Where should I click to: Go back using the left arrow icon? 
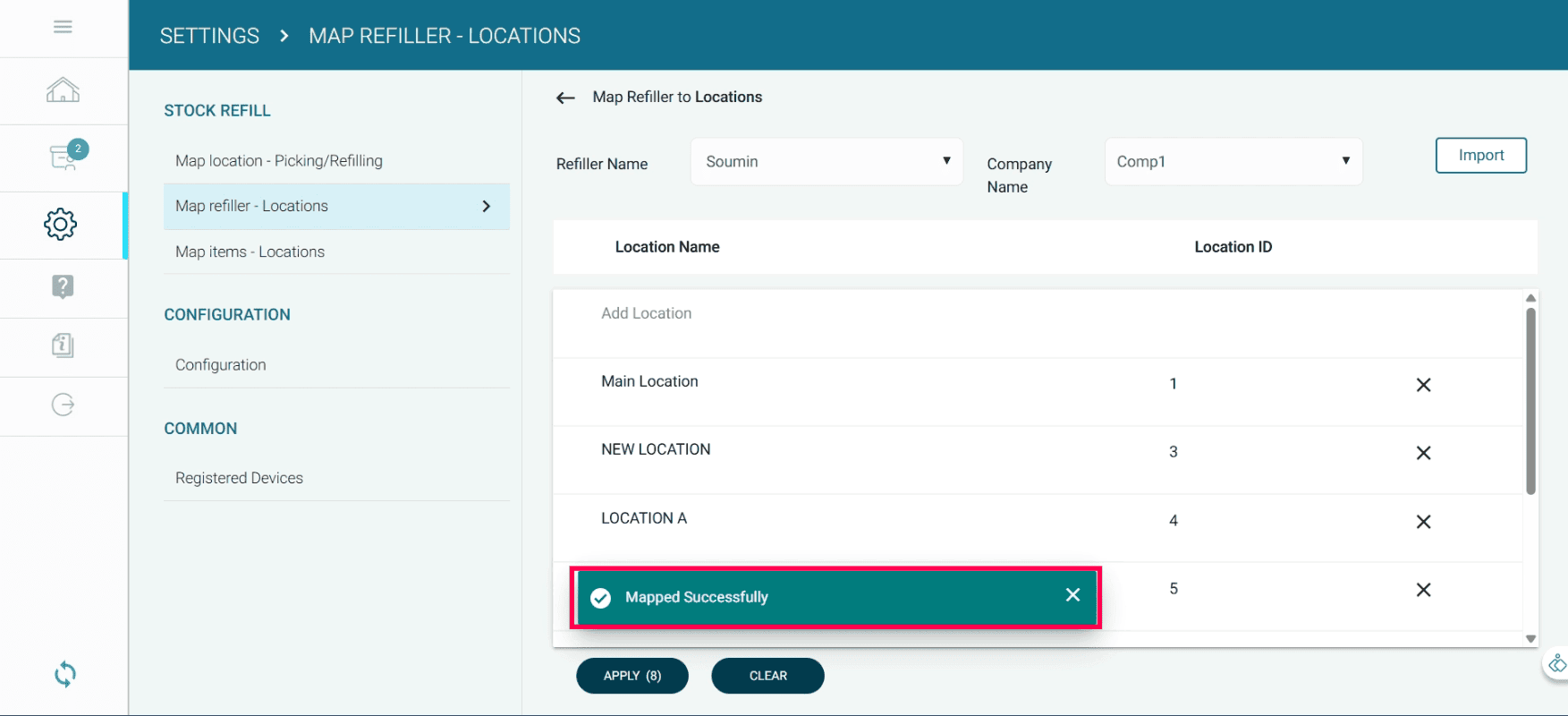click(x=565, y=98)
